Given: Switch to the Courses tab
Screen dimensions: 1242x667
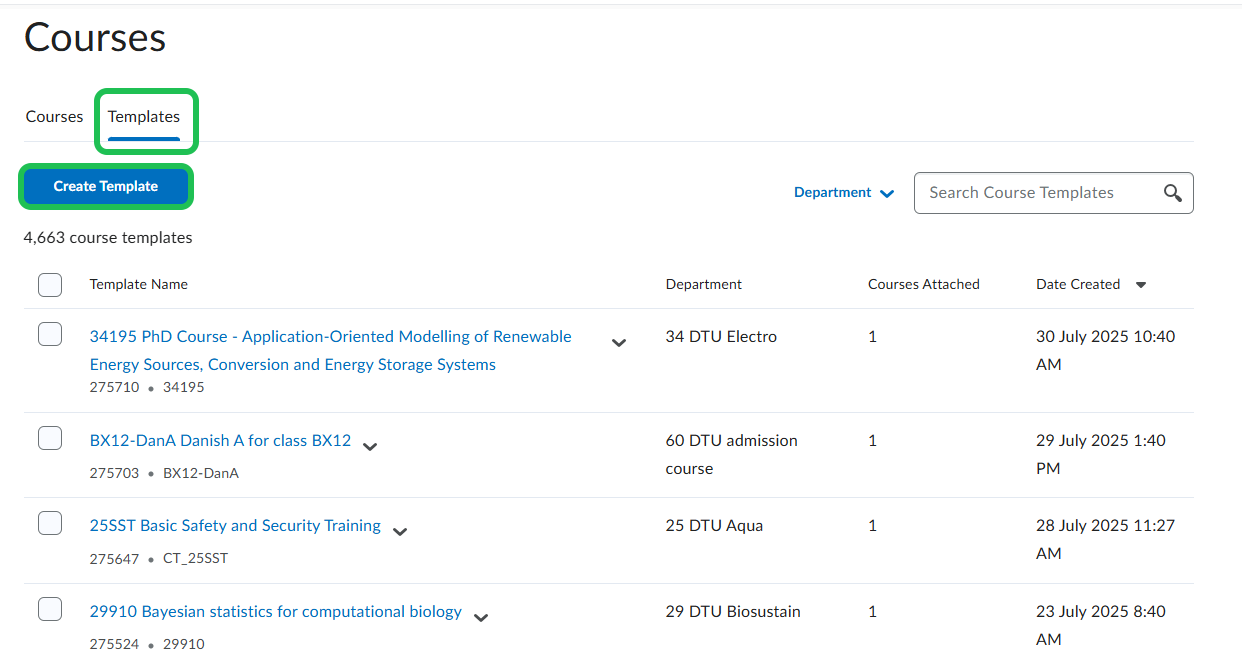Looking at the screenshot, I should [54, 117].
